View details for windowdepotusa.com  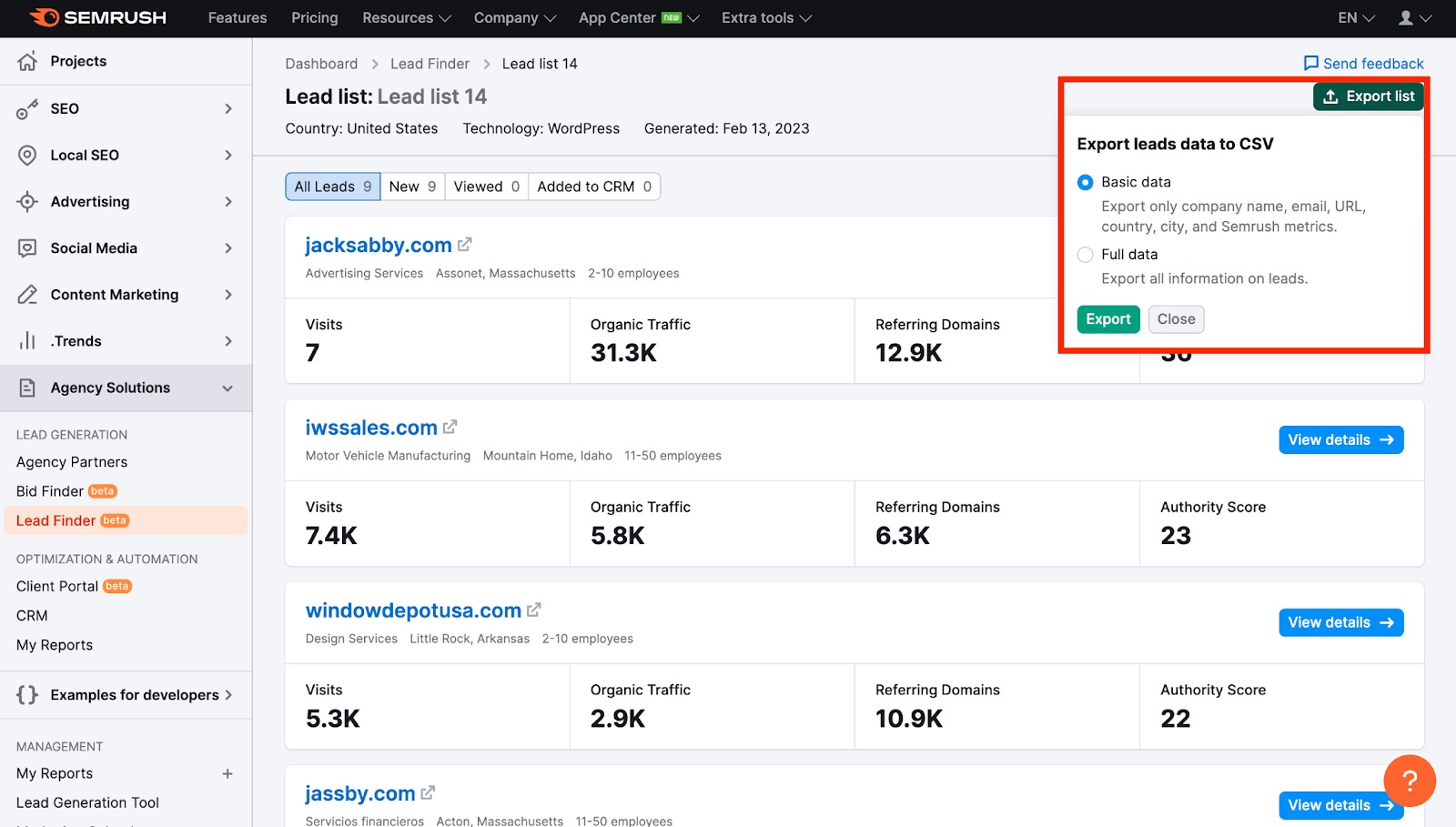[x=1340, y=623]
